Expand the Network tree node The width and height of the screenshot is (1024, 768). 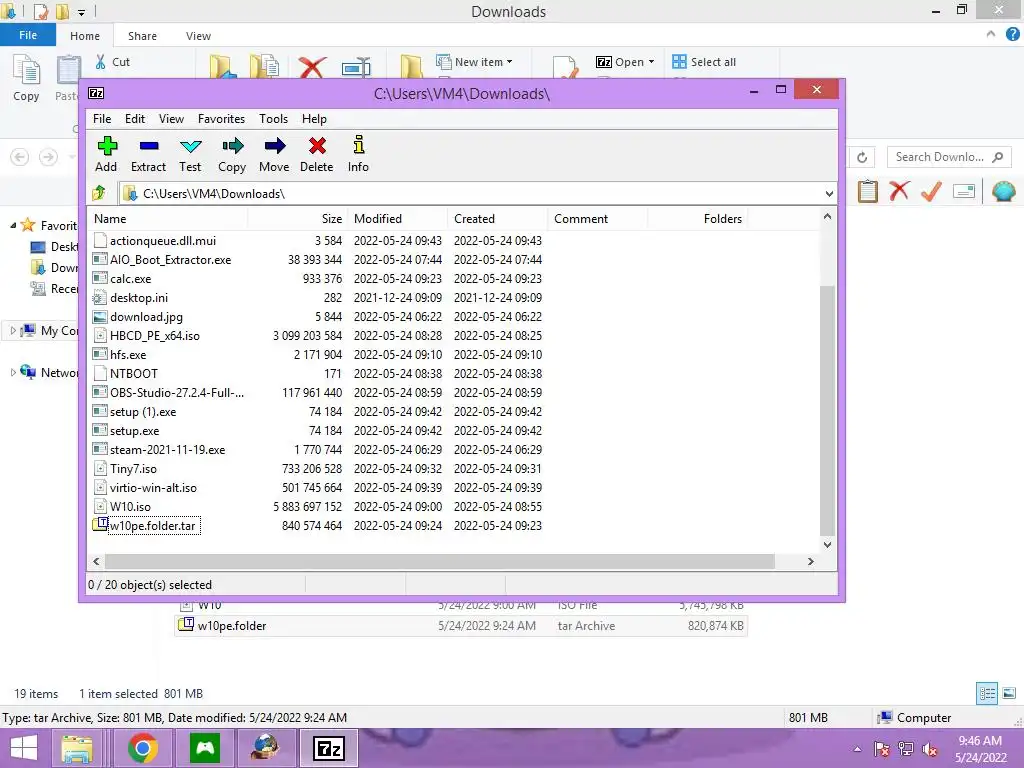pos(13,372)
